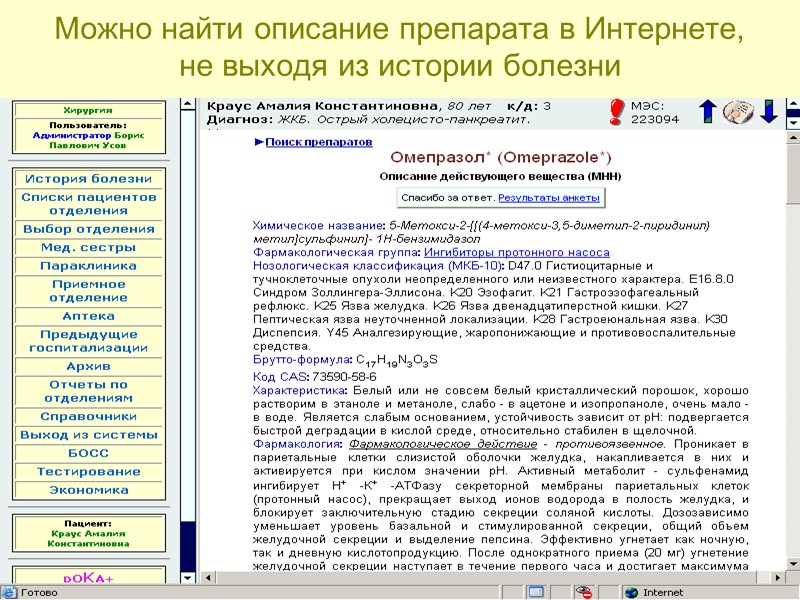Open Справочники menu item
The image size is (800, 600).
click(x=89, y=416)
